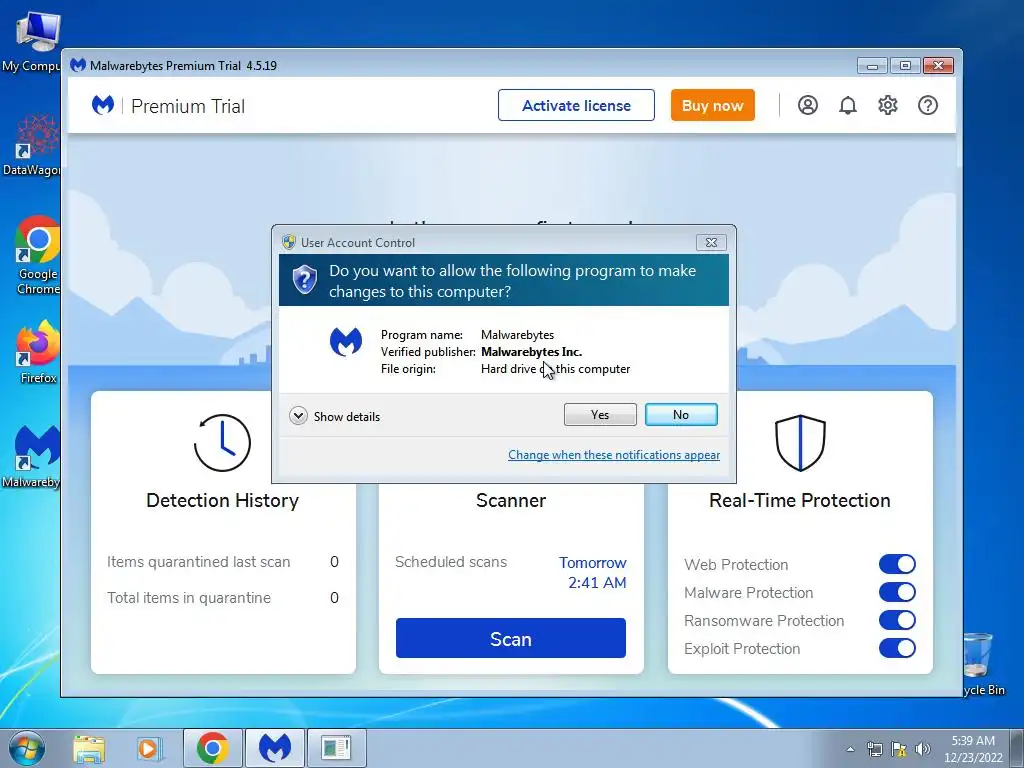Click the Scheduled scans label
The height and width of the screenshot is (768, 1024).
(451, 562)
